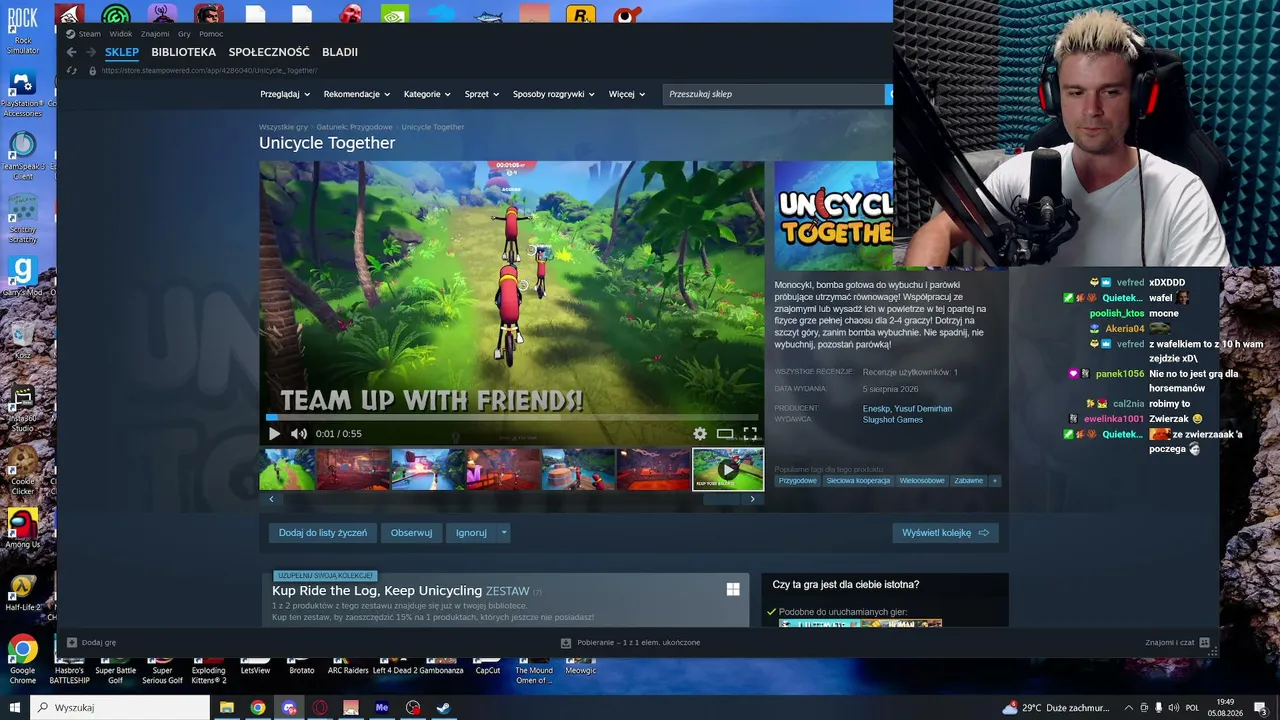
Task: Reload the Steam store page
Action: pos(71,71)
